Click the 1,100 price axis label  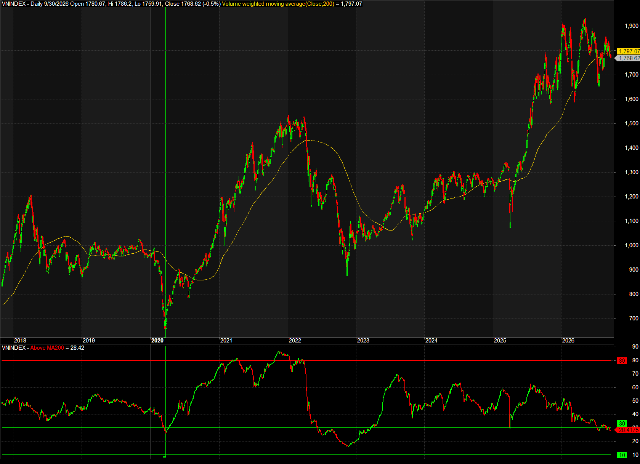pos(631,221)
